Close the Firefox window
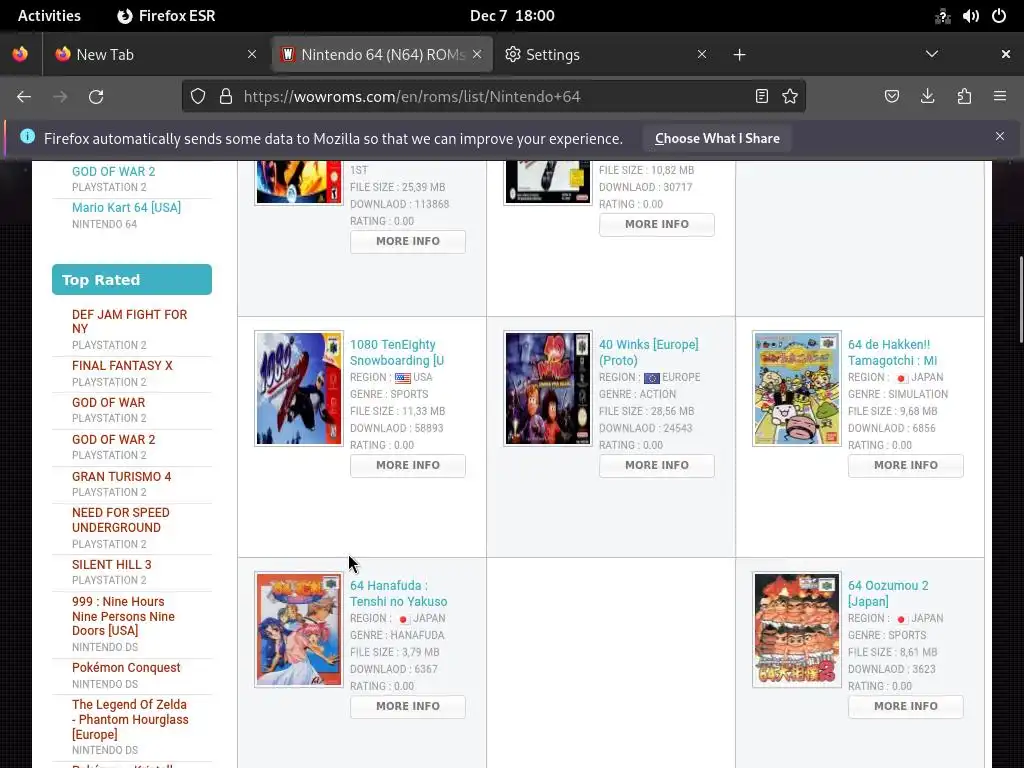1024x768 pixels. click(x=1006, y=54)
